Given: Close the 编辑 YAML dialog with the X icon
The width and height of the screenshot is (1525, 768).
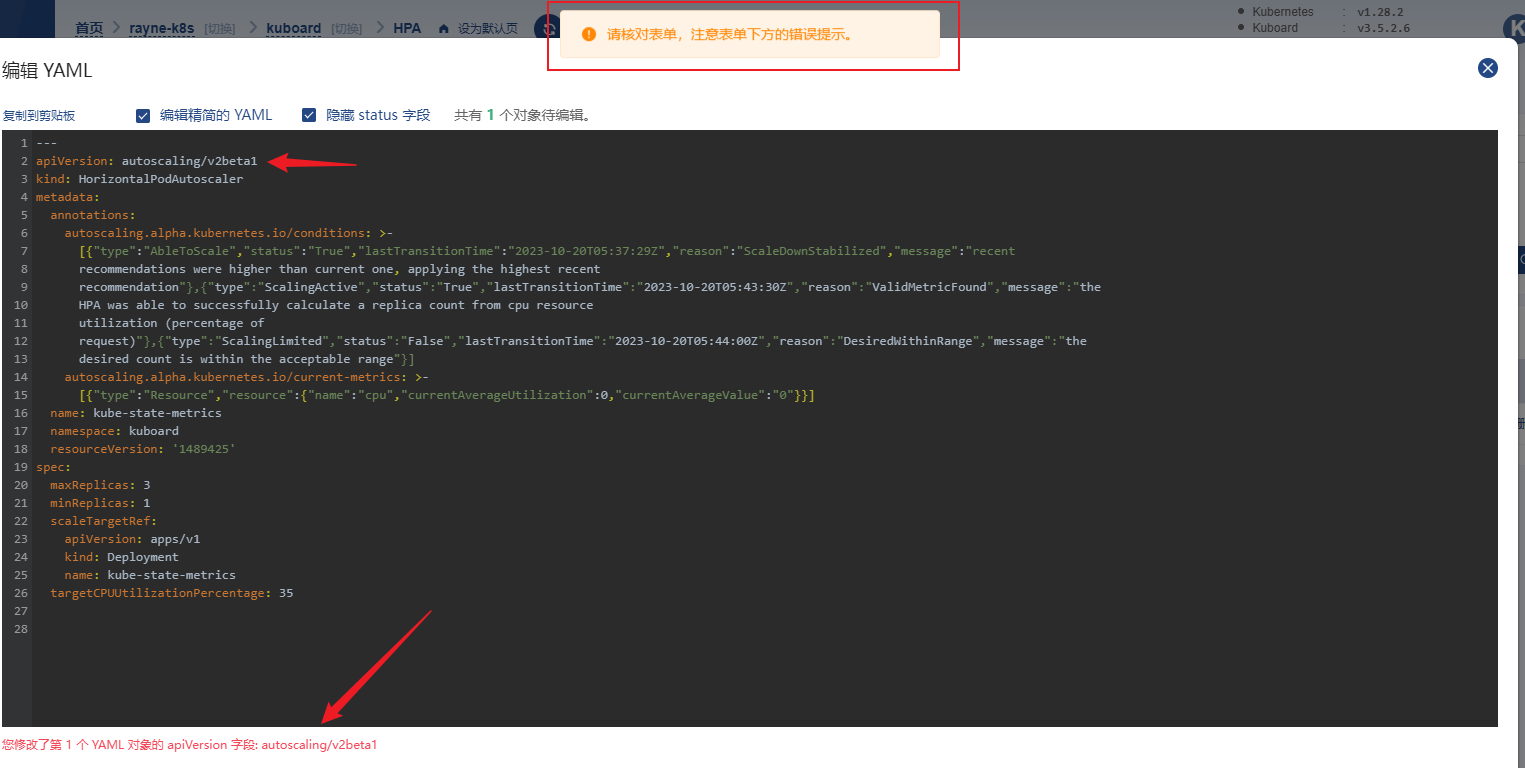Looking at the screenshot, I should pyautogui.click(x=1488, y=68).
